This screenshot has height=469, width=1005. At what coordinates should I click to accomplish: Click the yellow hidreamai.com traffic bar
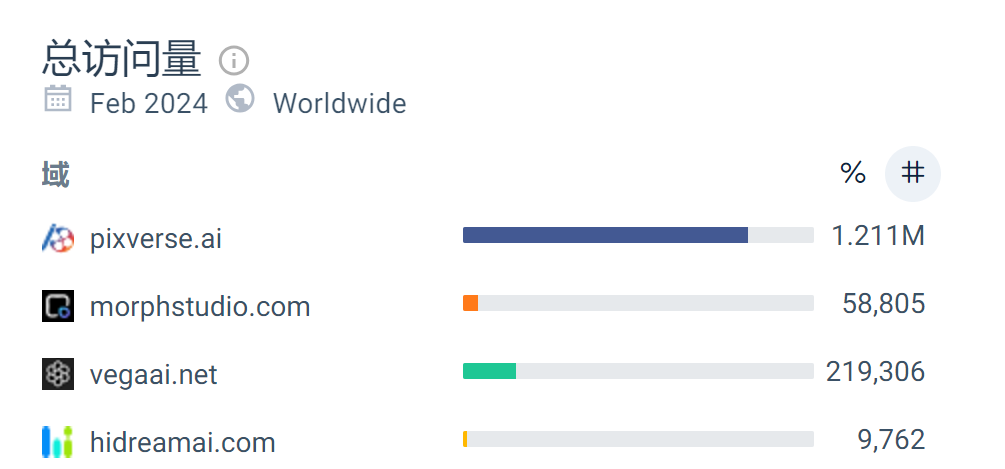[x=465, y=439]
